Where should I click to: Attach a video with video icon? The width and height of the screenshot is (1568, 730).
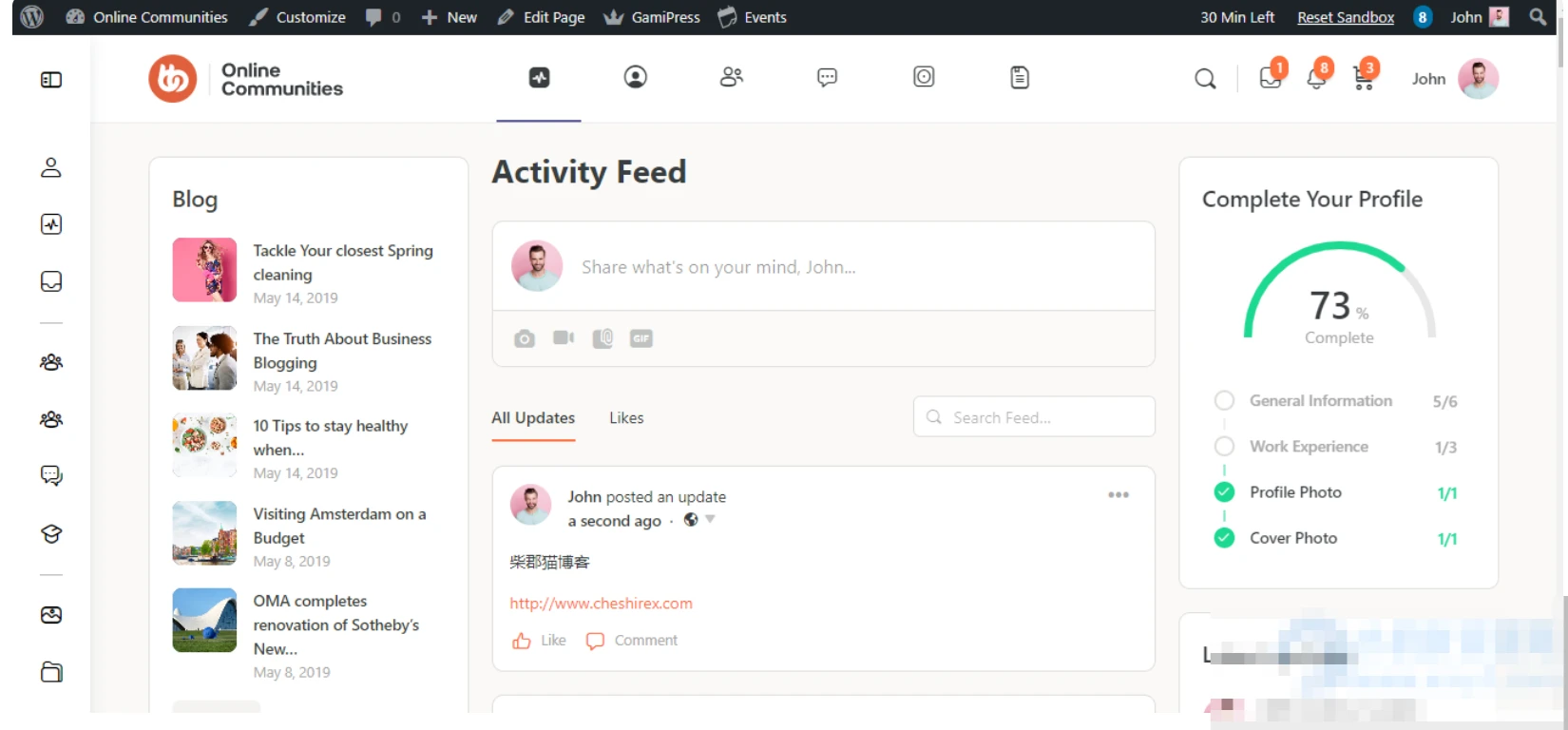[x=564, y=337]
